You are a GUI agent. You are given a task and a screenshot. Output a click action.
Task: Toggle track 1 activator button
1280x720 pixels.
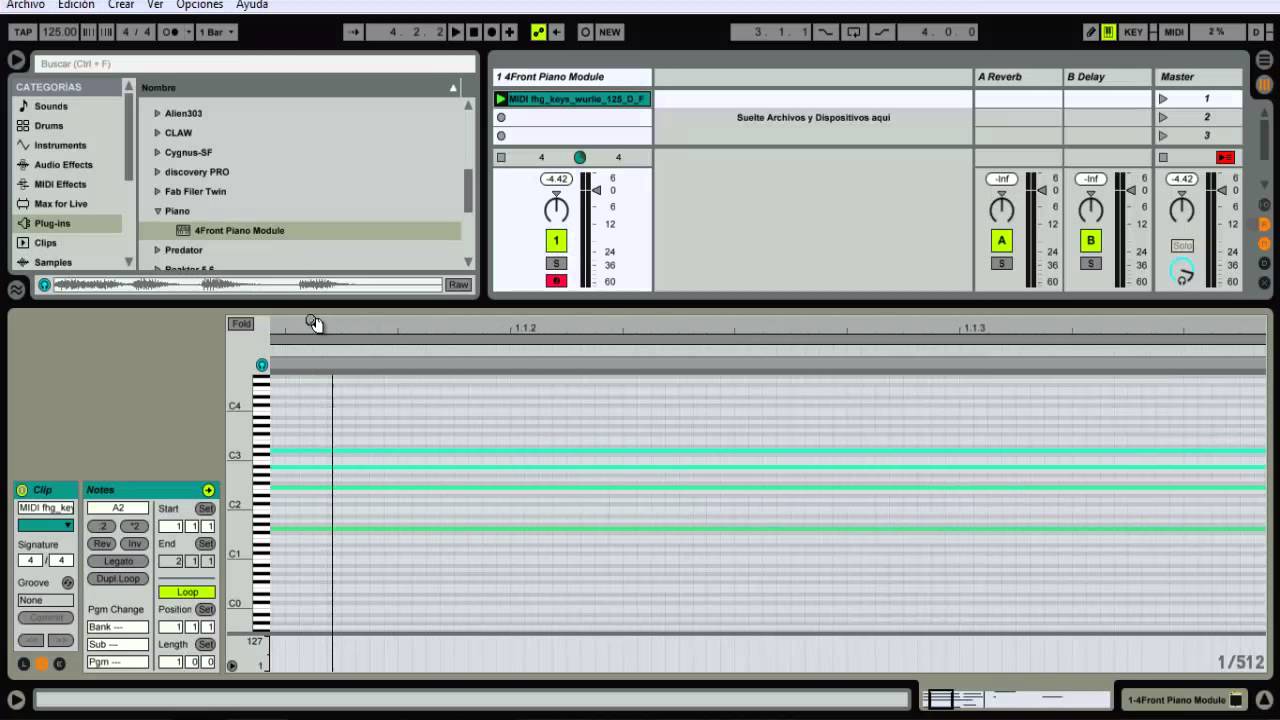(556, 240)
